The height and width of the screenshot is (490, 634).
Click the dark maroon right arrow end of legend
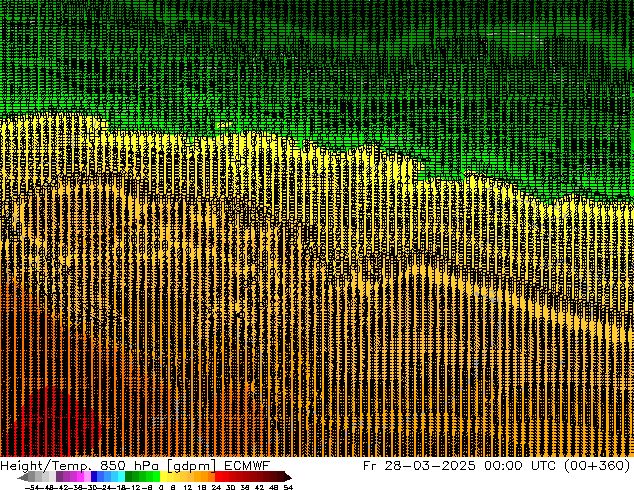[x=288, y=477]
